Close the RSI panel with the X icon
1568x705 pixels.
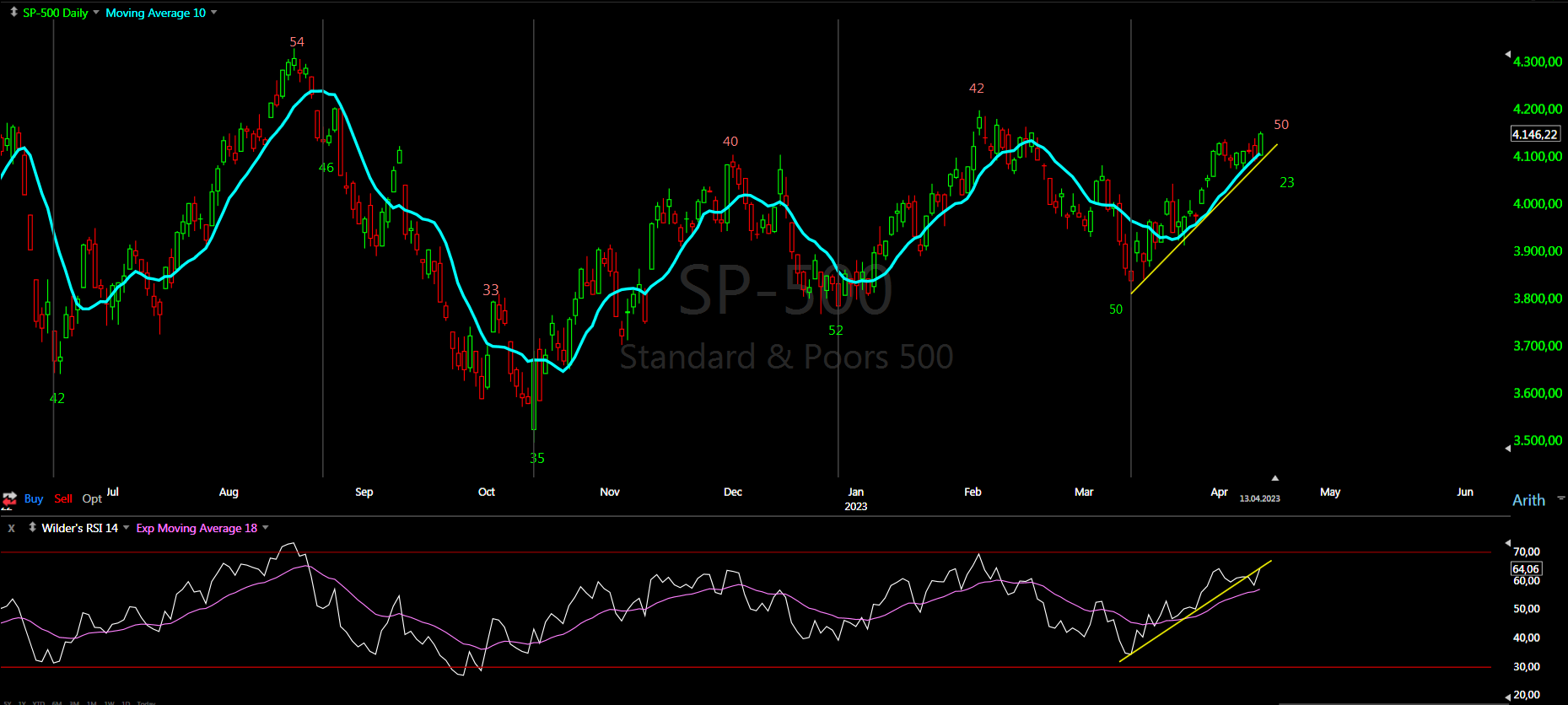coord(11,528)
